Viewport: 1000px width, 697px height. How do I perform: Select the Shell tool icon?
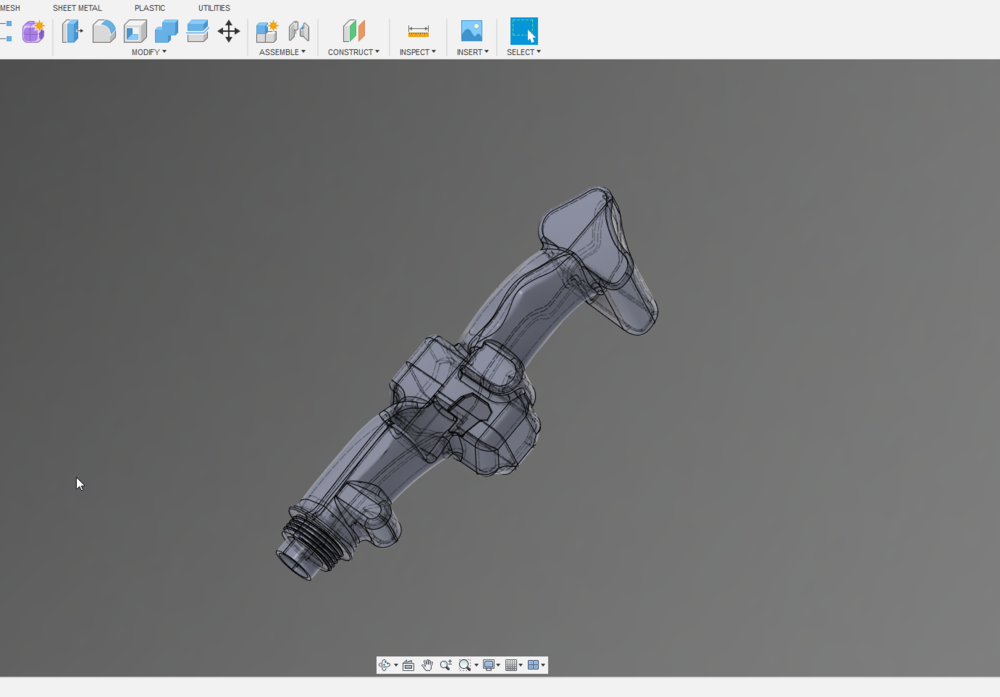[135, 31]
